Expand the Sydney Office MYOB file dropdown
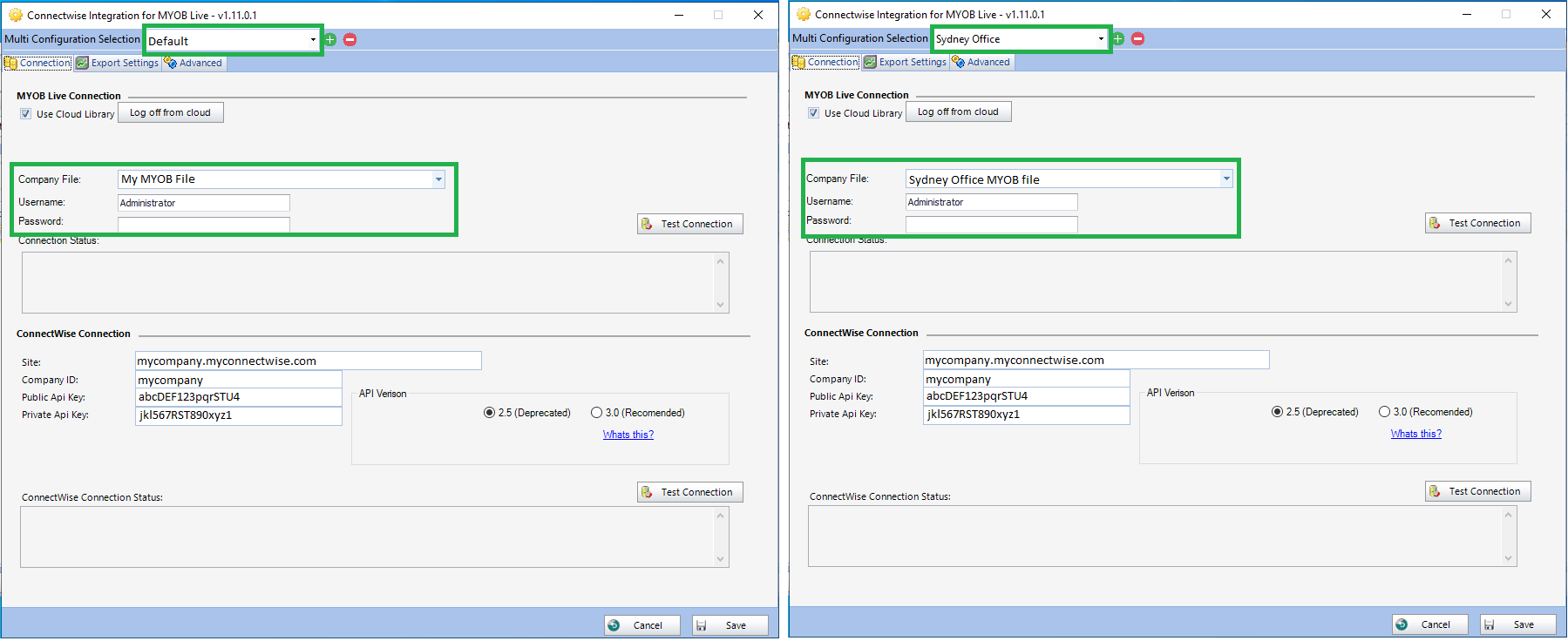1568x641 pixels. pyautogui.click(x=1226, y=179)
